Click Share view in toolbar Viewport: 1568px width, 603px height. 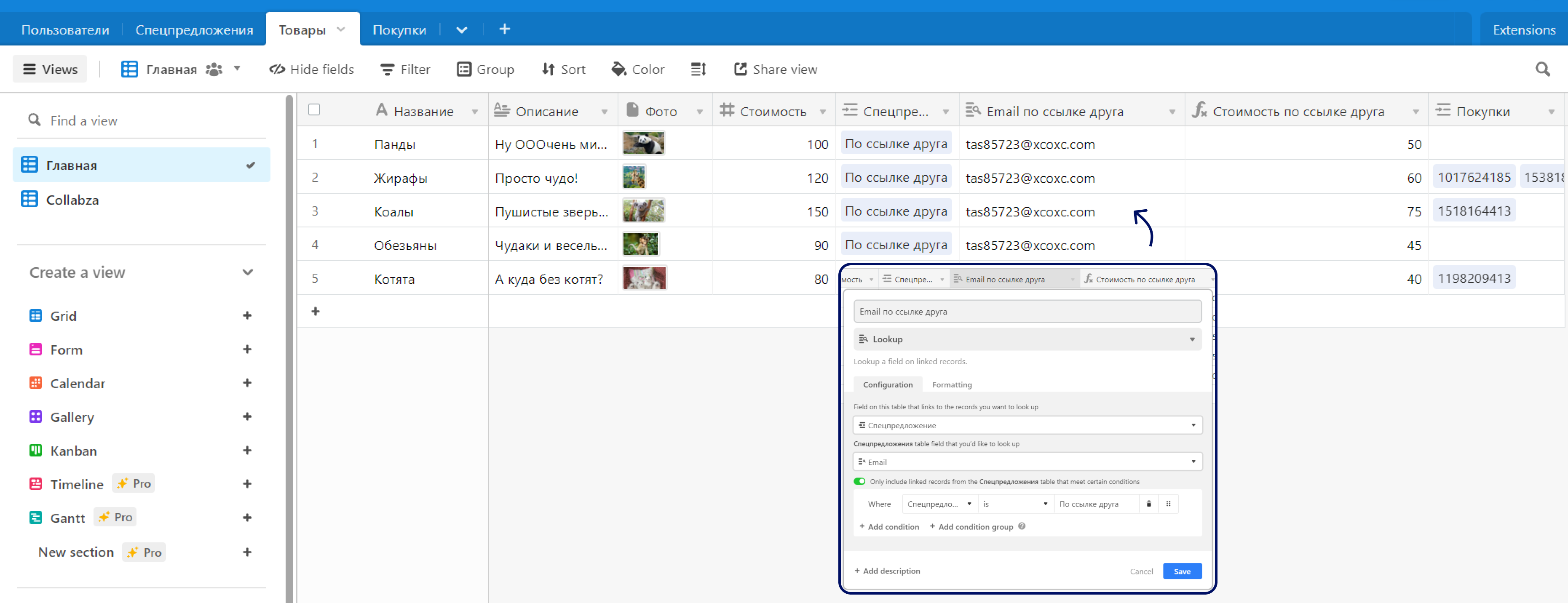[x=776, y=69]
